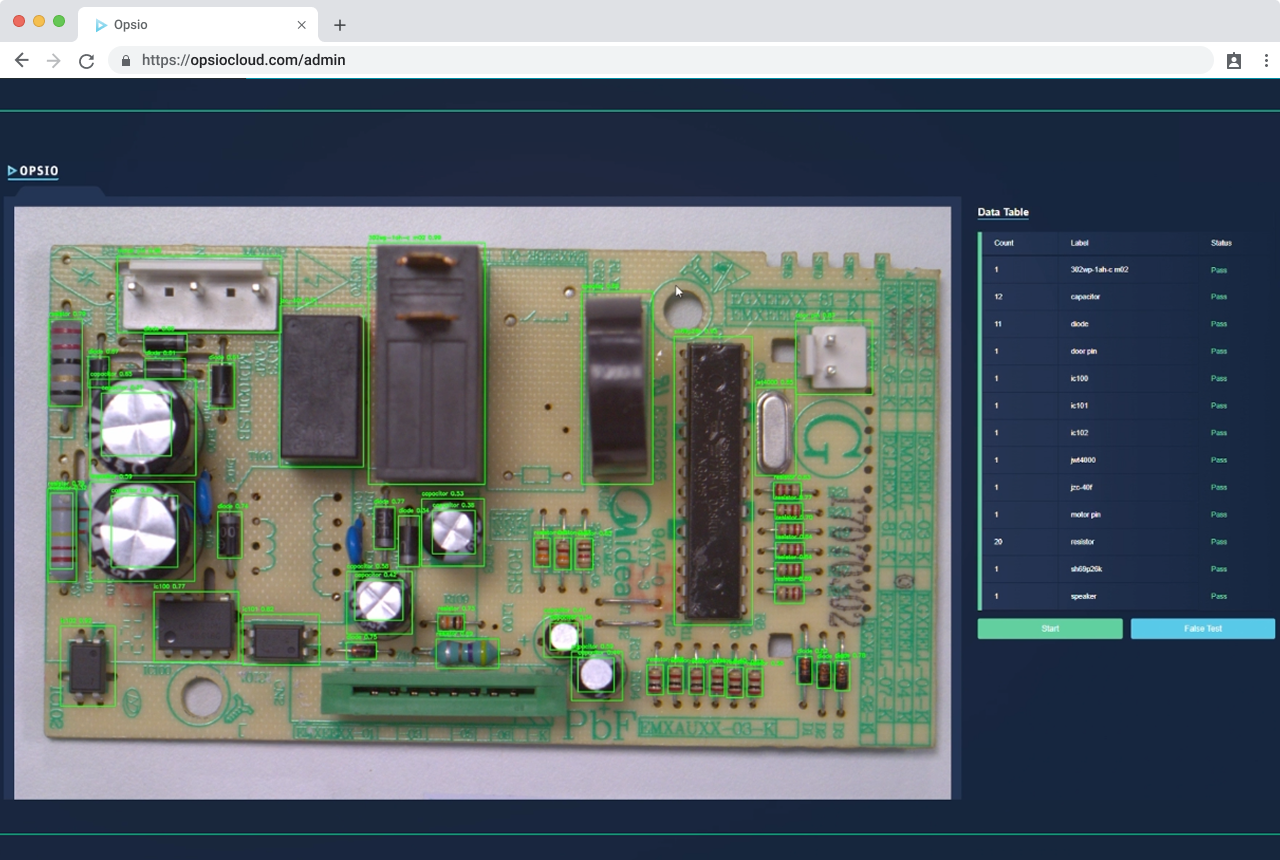Viewport: 1280px width, 860px height.
Task: Click the Count column header
Action: tap(1005, 242)
